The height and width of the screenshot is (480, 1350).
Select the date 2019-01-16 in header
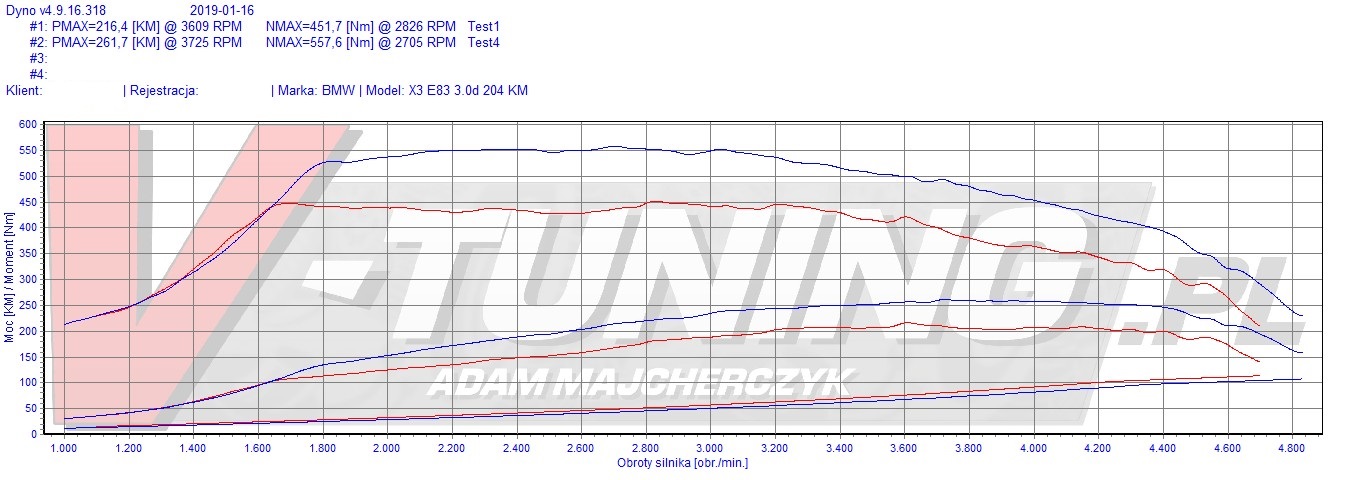coord(221,11)
